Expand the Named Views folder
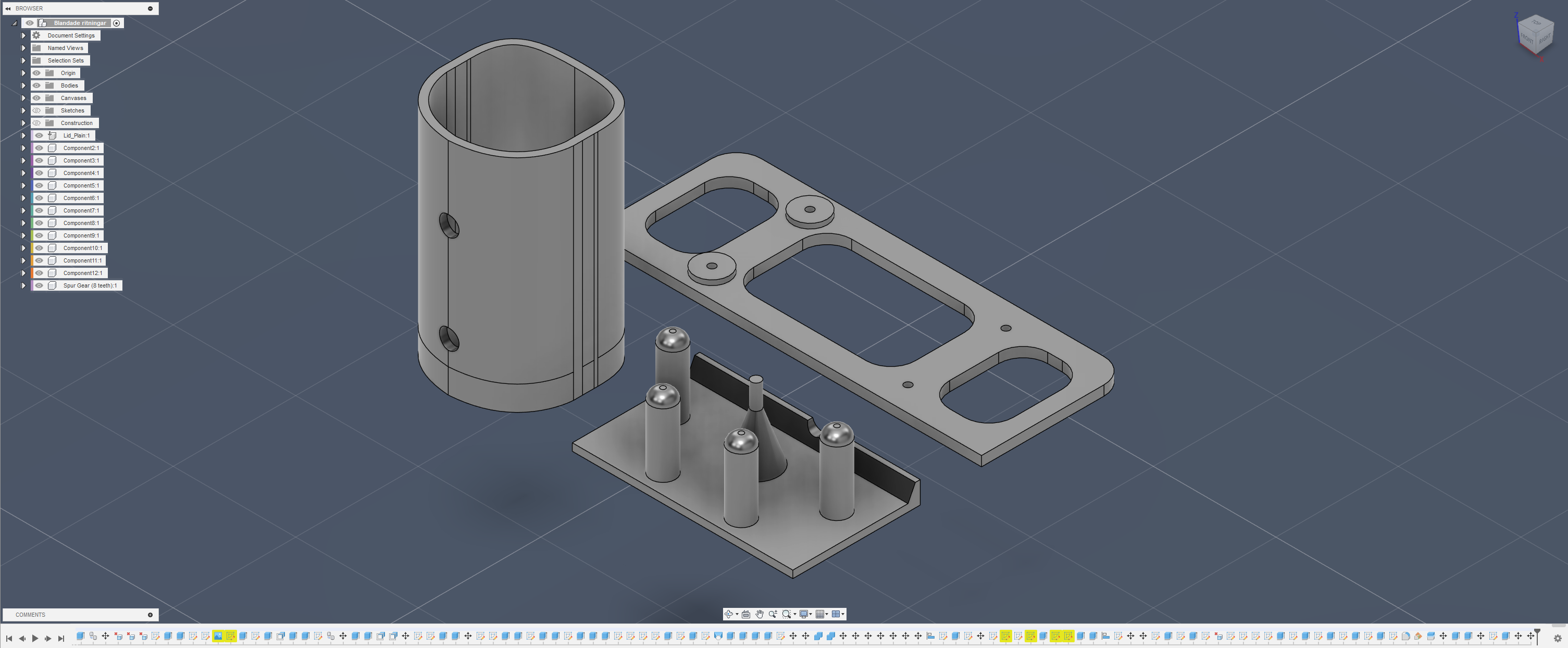1568x648 pixels. [x=24, y=48]
